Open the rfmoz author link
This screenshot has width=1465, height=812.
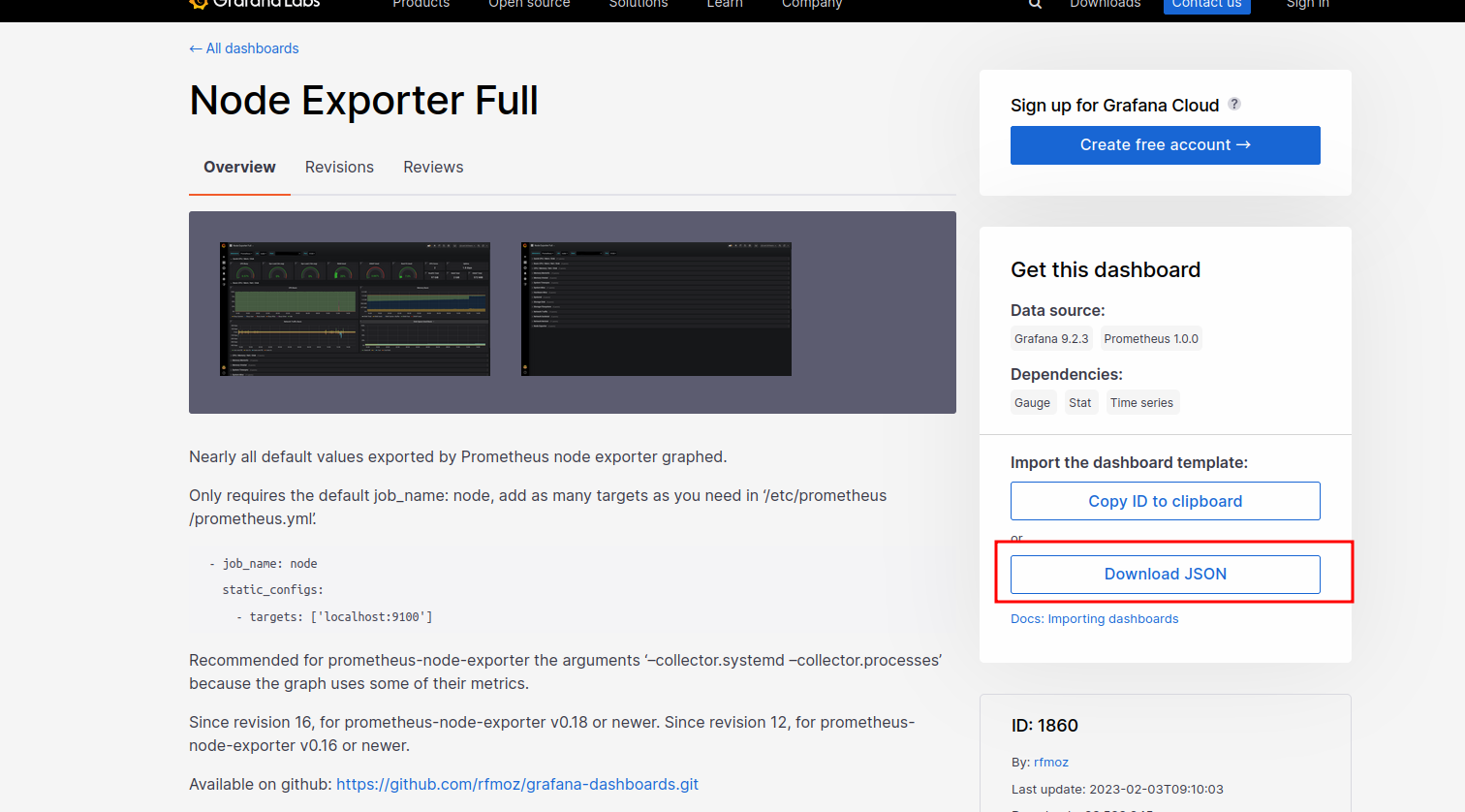click(1051, 763)
